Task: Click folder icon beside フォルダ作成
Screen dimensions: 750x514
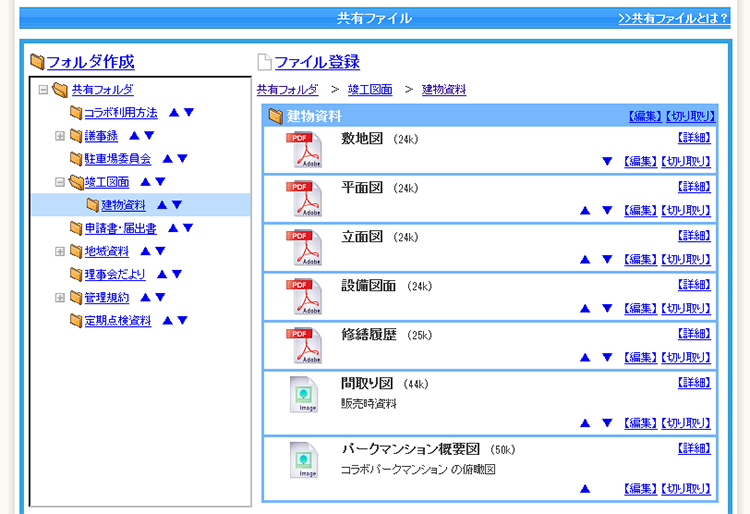Action: tap(37, 61)
